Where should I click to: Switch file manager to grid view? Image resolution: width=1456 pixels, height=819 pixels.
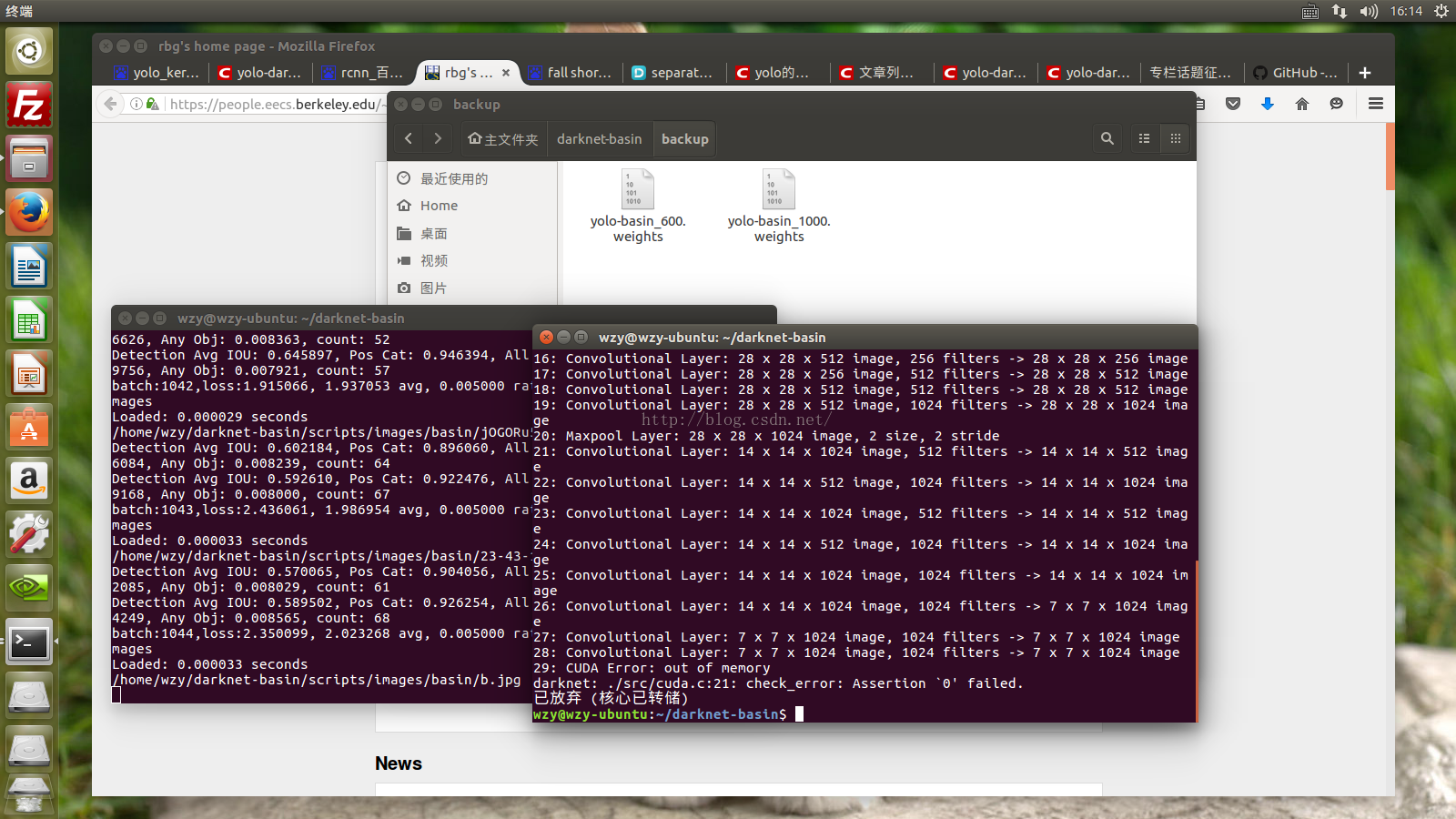click(x=1175, y=138)
